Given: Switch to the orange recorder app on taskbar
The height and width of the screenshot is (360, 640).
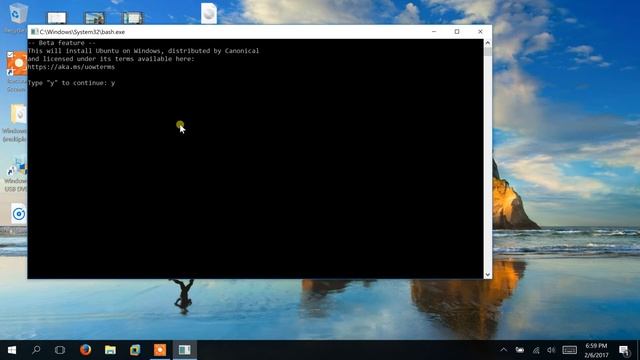Looking at the screenshot, I should tap(160, 350).
